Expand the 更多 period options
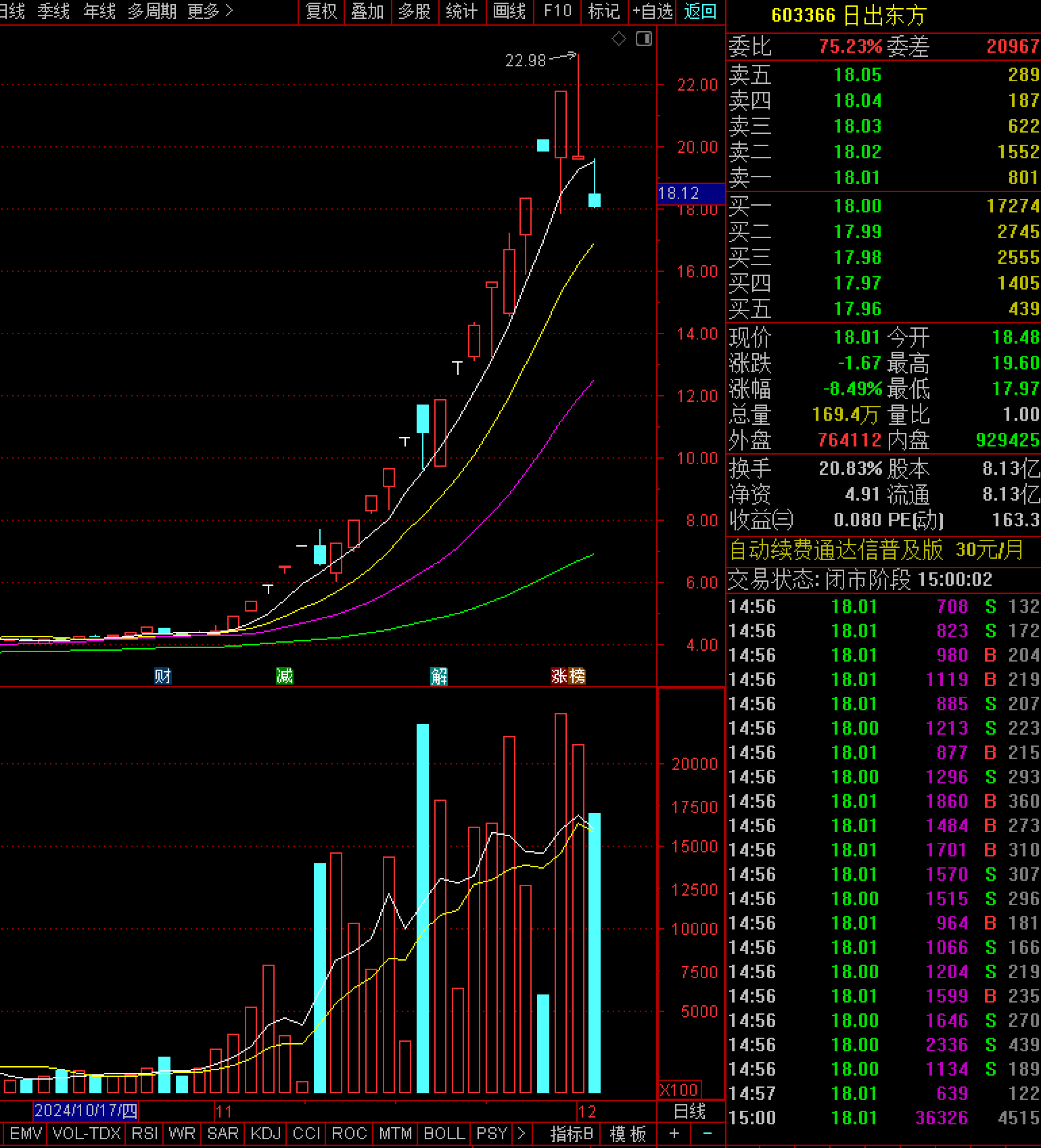Image resolution: width=1041 pixels, height=1148 pixels. click(x=210, y=12)
